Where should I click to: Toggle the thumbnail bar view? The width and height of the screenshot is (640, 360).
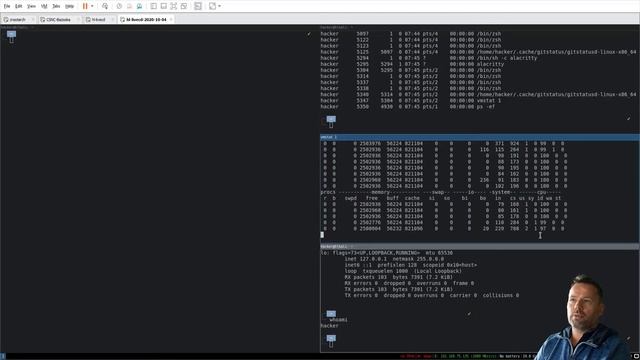click(163, 6)
